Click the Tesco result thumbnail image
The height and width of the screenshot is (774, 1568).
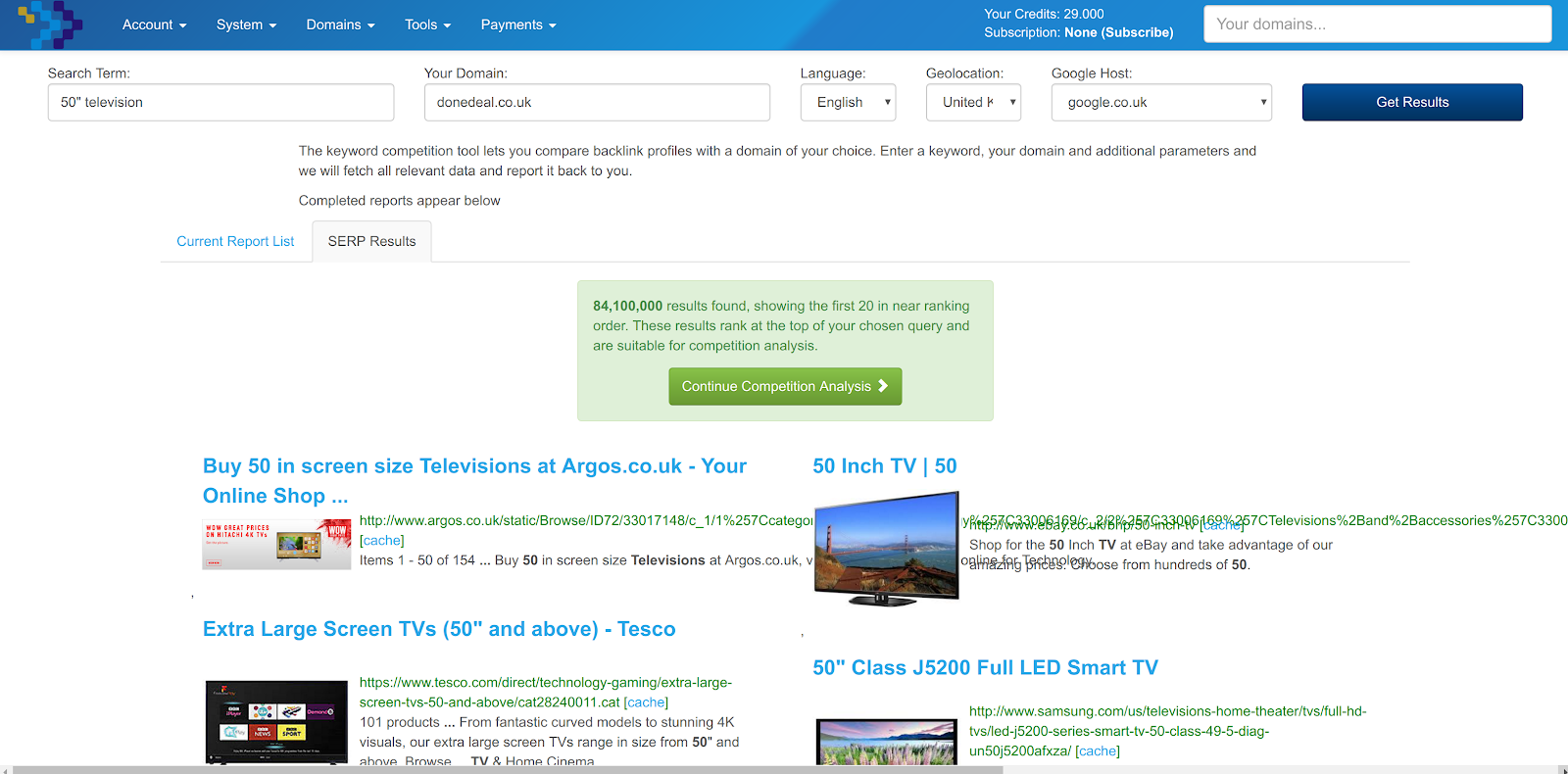pos(276,722)
